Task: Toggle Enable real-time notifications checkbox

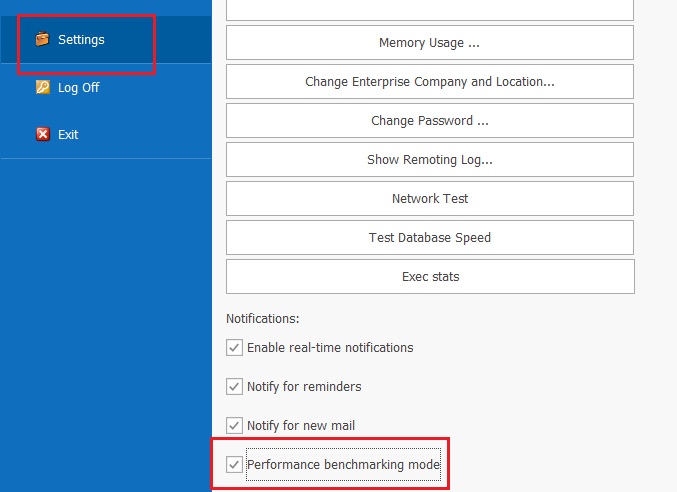Action: point(234,347)
